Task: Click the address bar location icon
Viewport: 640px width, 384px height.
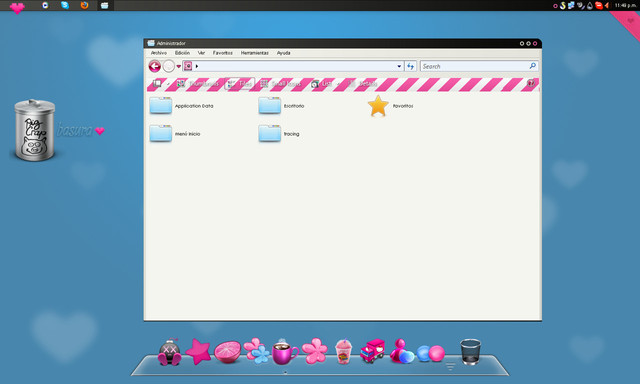Action: click(188, 66)
